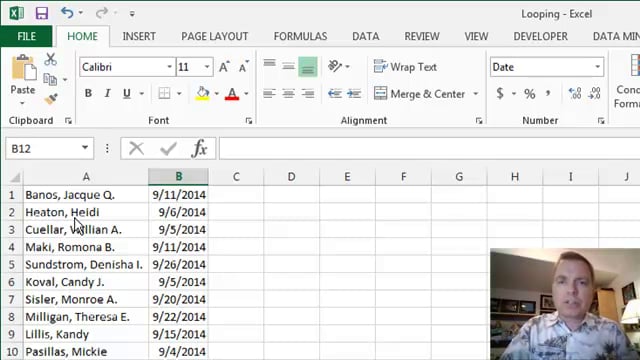Open the underline style dropdown arrow
Viewport: 640px width, 360px height.
point(142,94)
